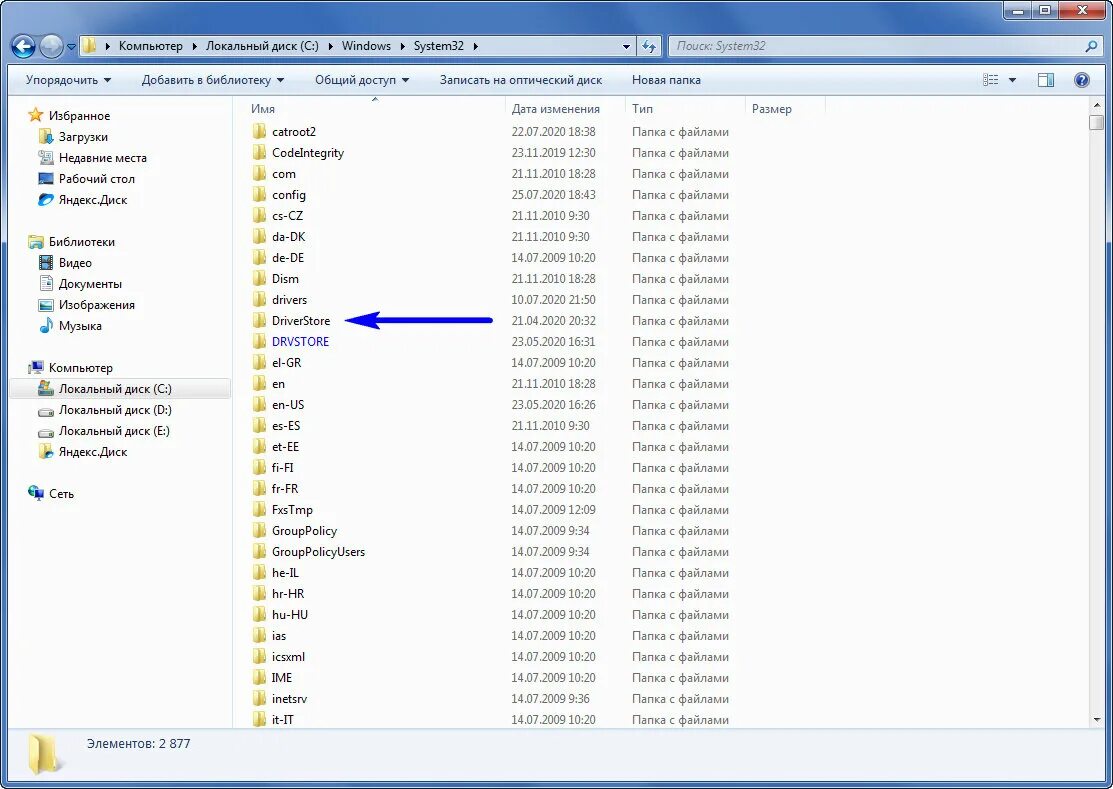Click the Музыка library icon

tap(46, 326)
